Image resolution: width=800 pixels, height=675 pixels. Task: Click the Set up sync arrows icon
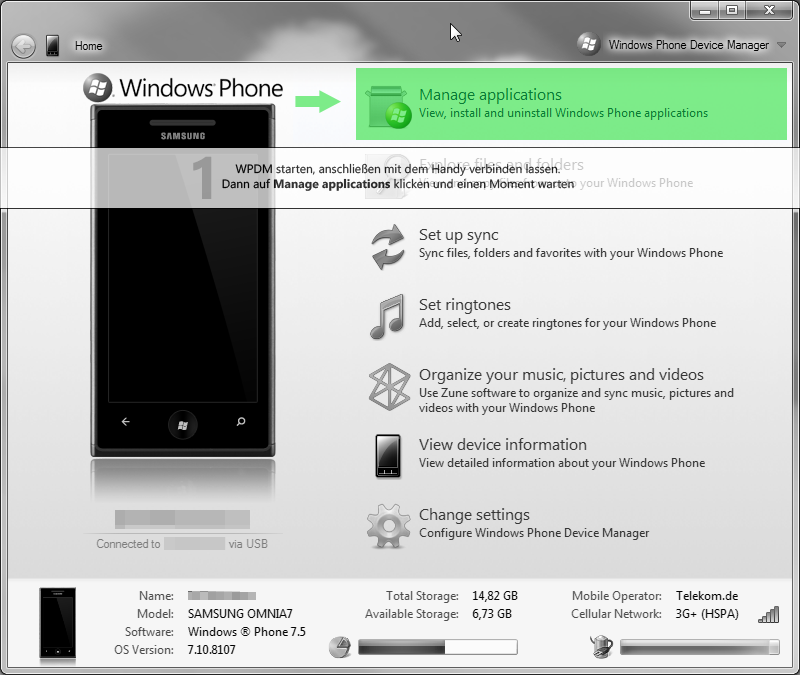coord(388,247)
